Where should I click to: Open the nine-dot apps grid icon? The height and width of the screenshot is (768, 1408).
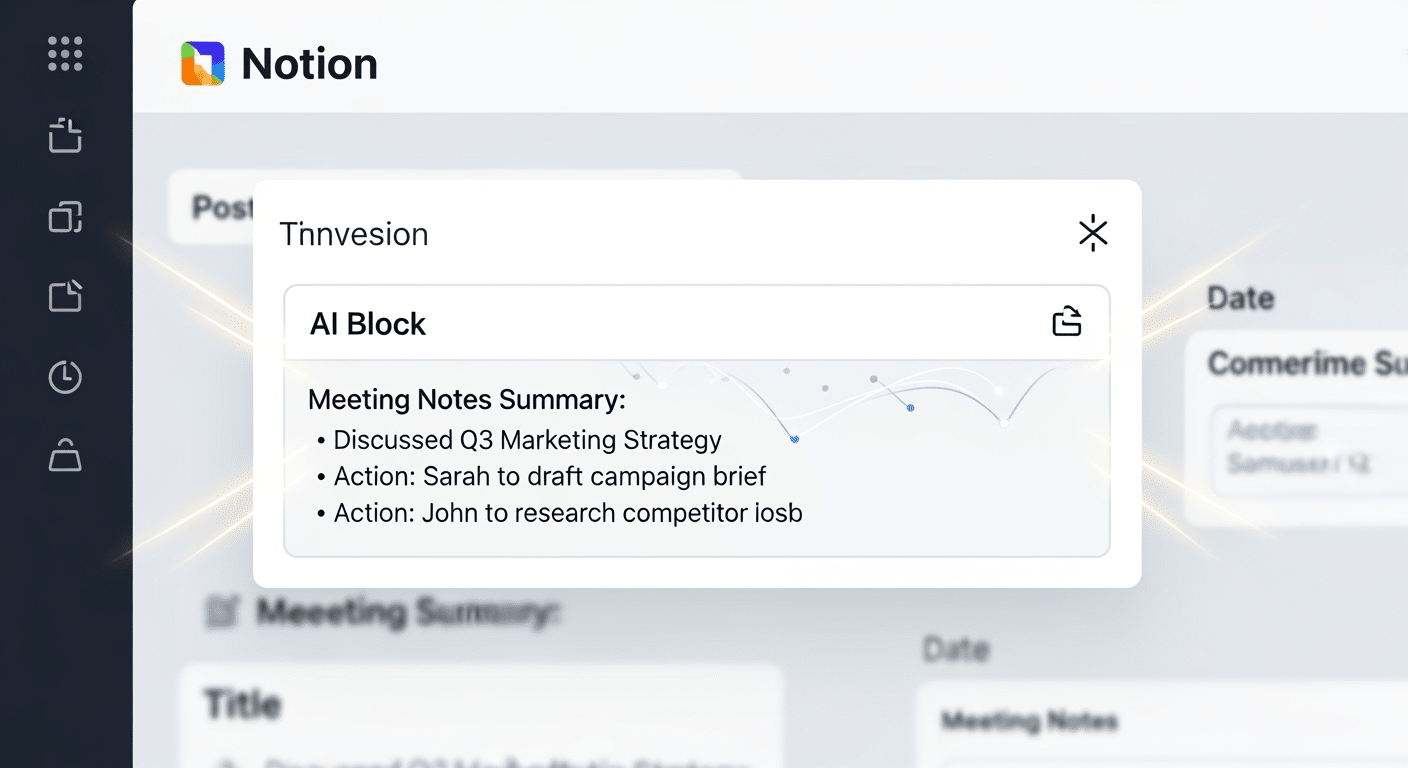pos(65,54)
